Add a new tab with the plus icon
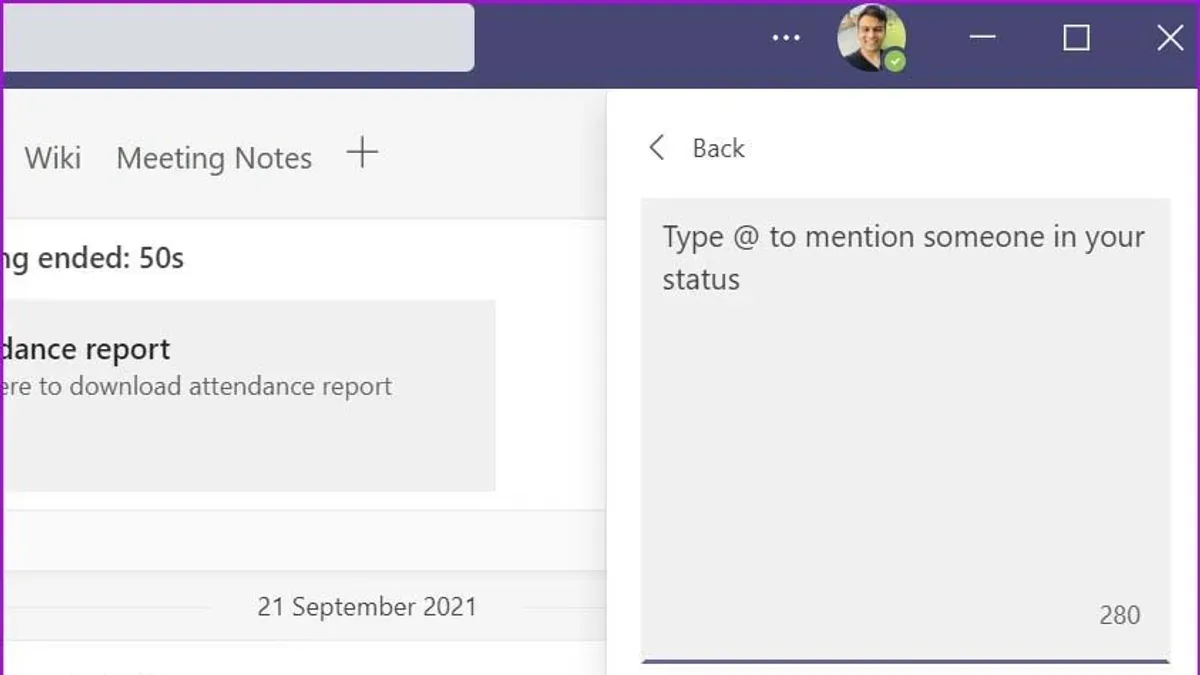The image size is (1200, 675). 362,153
